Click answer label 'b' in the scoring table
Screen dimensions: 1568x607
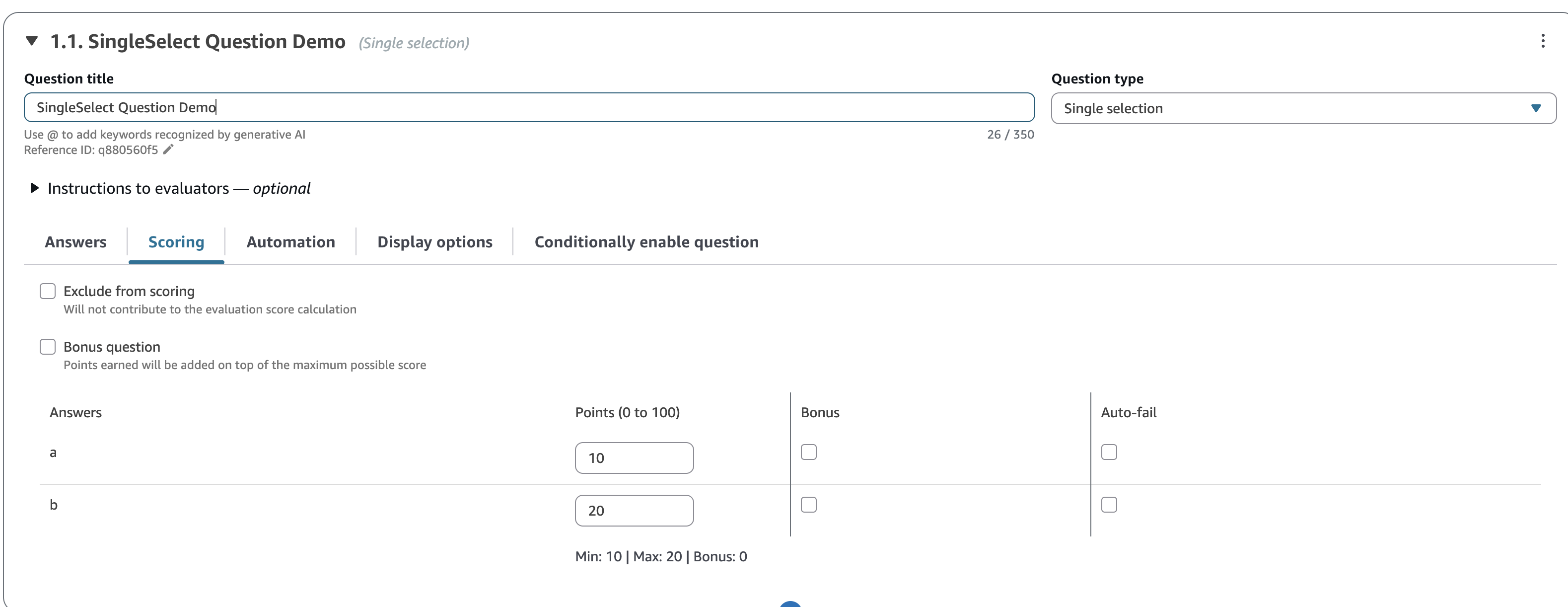point(54,504)
